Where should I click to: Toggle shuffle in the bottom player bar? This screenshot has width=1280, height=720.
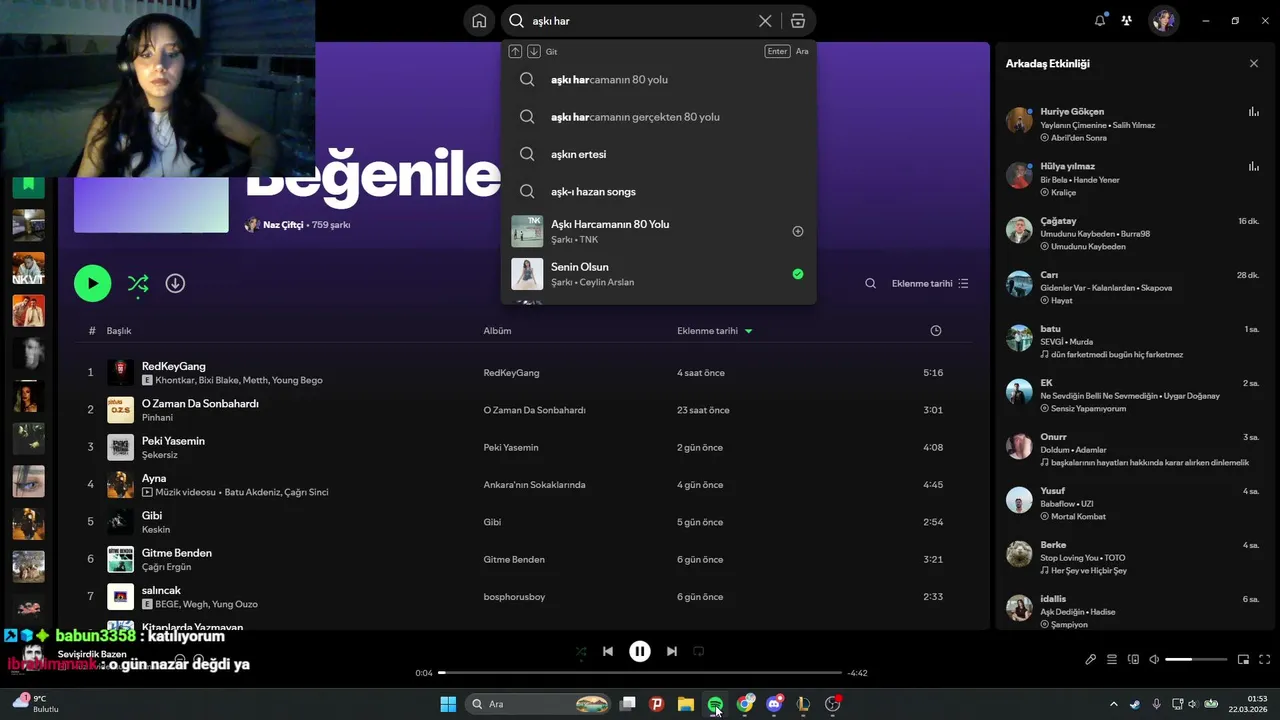point(581,651)
